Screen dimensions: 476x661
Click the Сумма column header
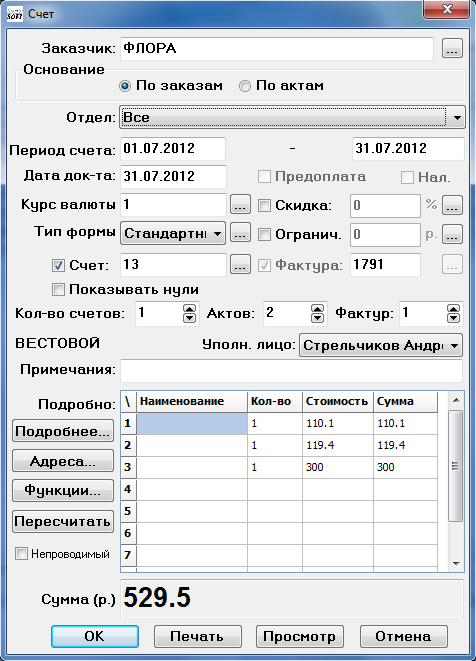405,401
